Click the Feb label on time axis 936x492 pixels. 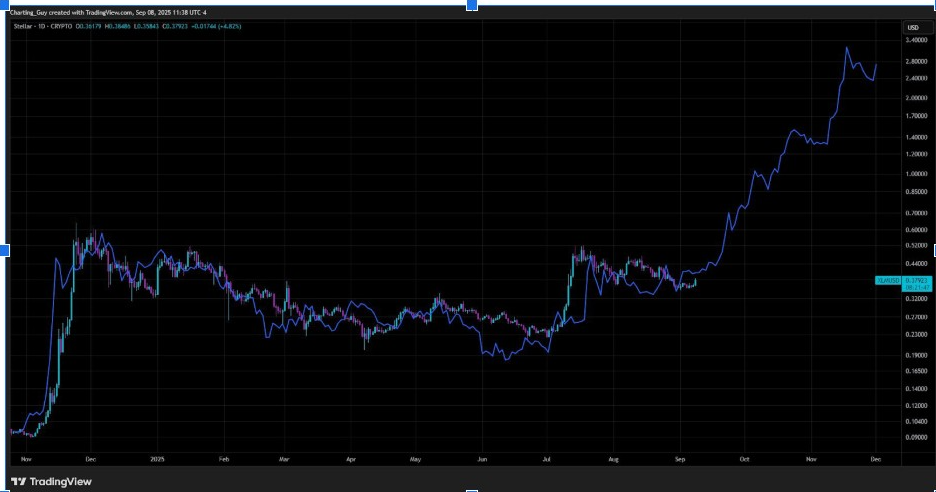pyautogui.click(x=224, y=460)
